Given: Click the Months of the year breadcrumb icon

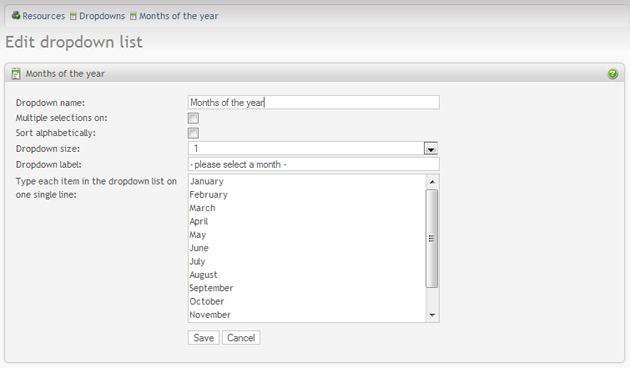Looking at the screenshot, I should tap(133, 16).
